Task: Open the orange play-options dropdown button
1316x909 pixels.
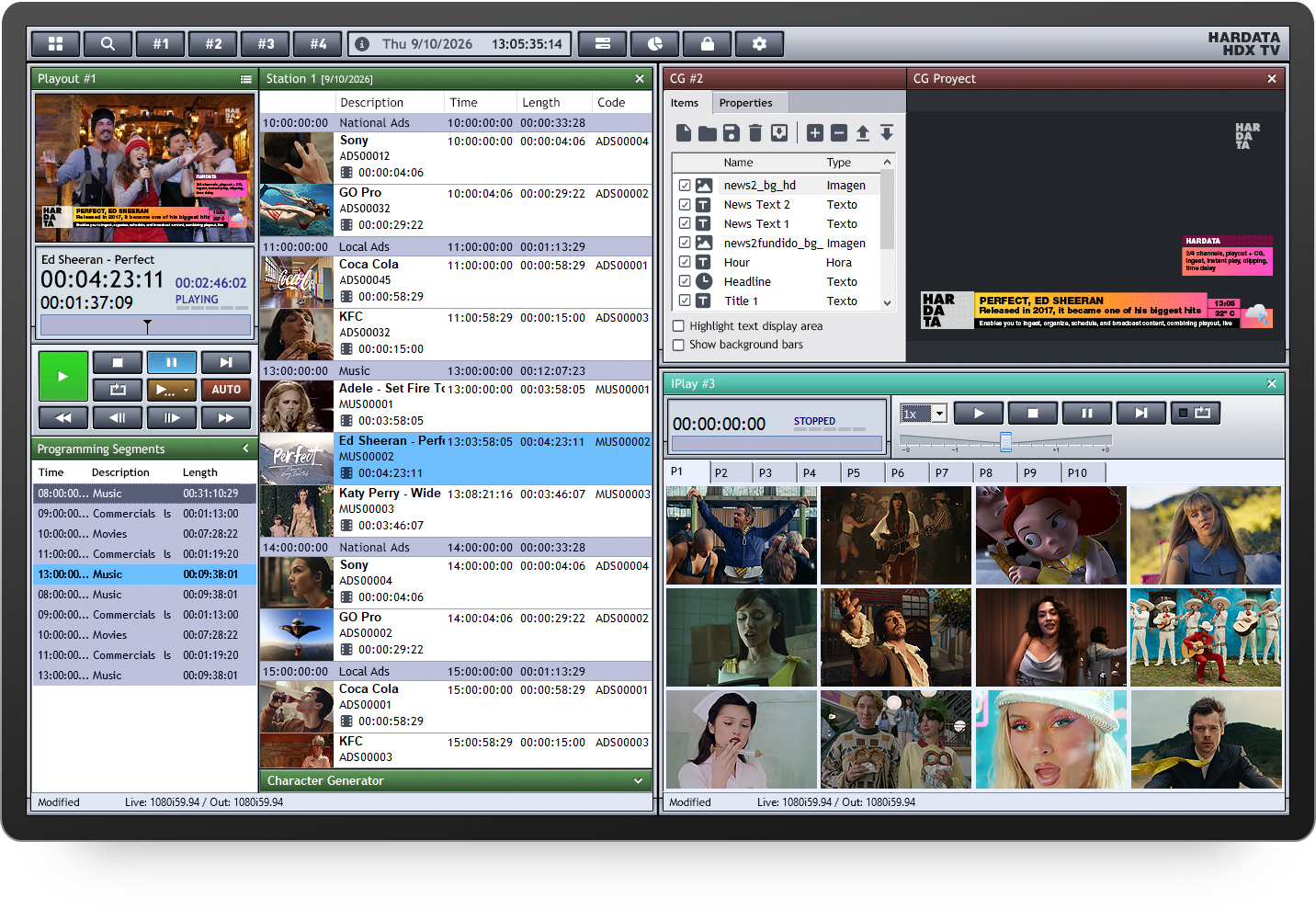Action: click(172, 390)
